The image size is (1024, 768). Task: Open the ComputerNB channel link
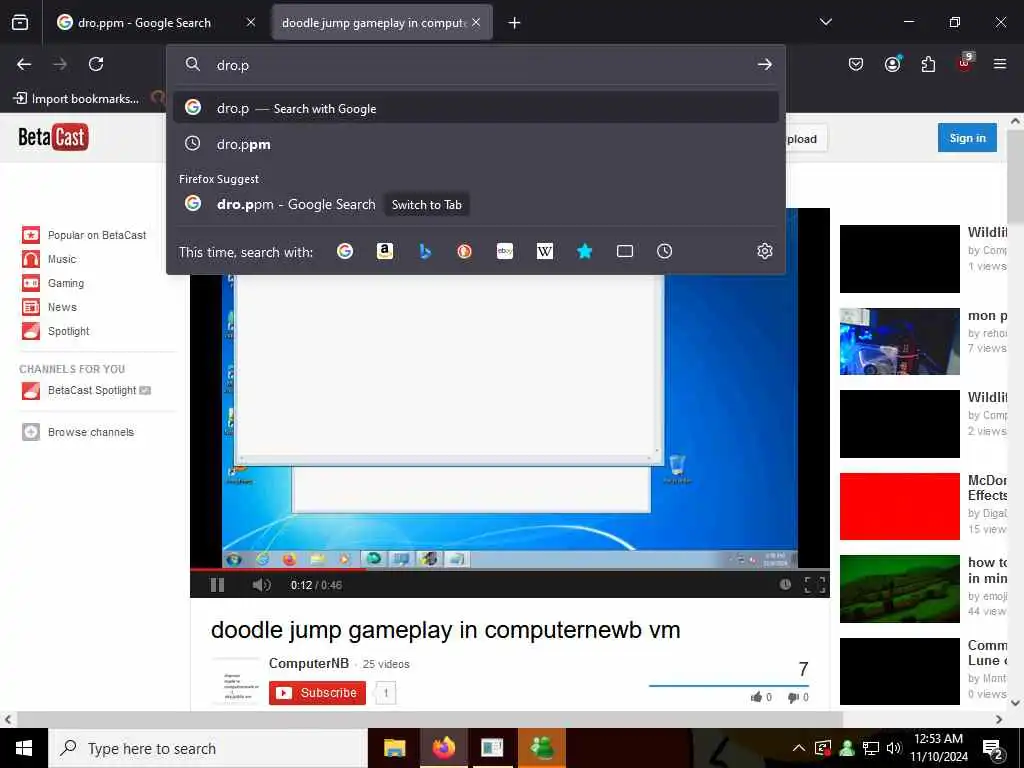(309, 663)
